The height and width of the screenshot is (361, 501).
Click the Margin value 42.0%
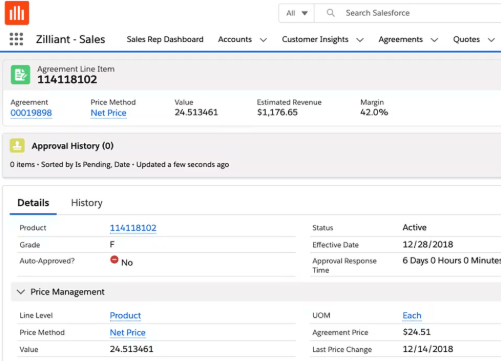tap(374, 112)
